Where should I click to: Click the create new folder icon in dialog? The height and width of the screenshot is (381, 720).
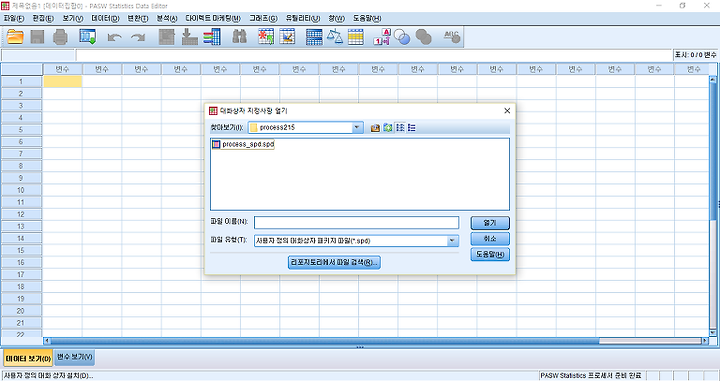388,128
